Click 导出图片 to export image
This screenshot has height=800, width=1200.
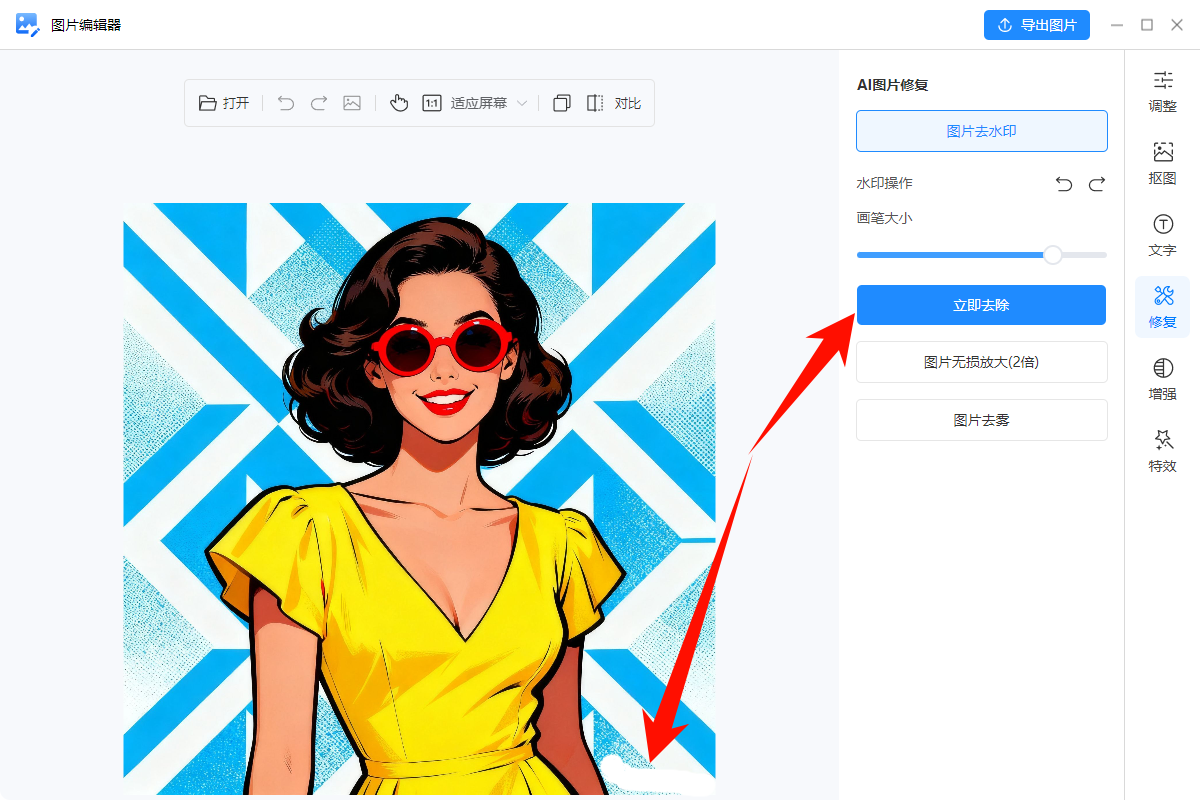click(x=1036, y=25)
